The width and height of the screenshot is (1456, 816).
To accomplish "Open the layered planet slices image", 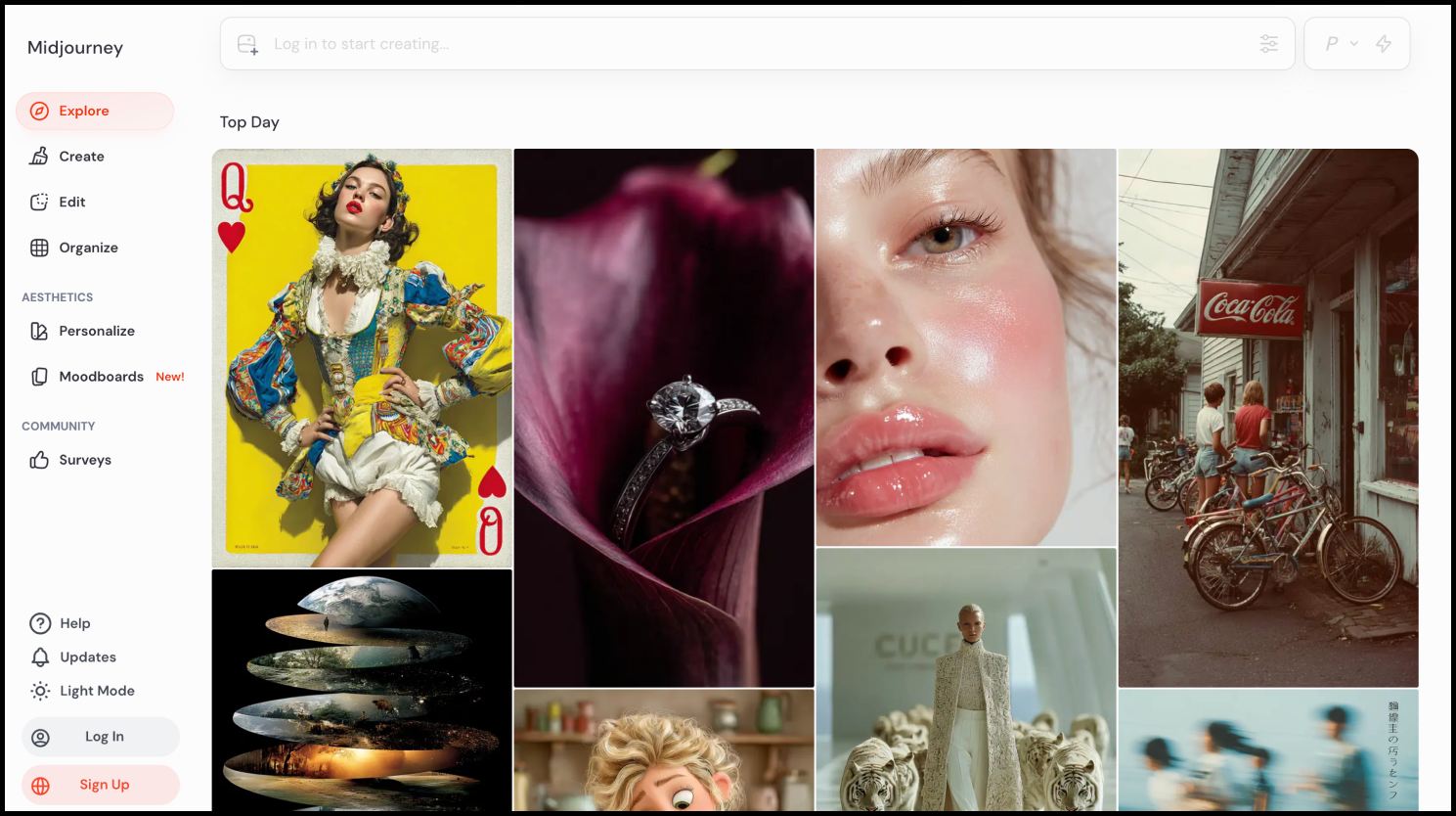I will click(362, 690).
